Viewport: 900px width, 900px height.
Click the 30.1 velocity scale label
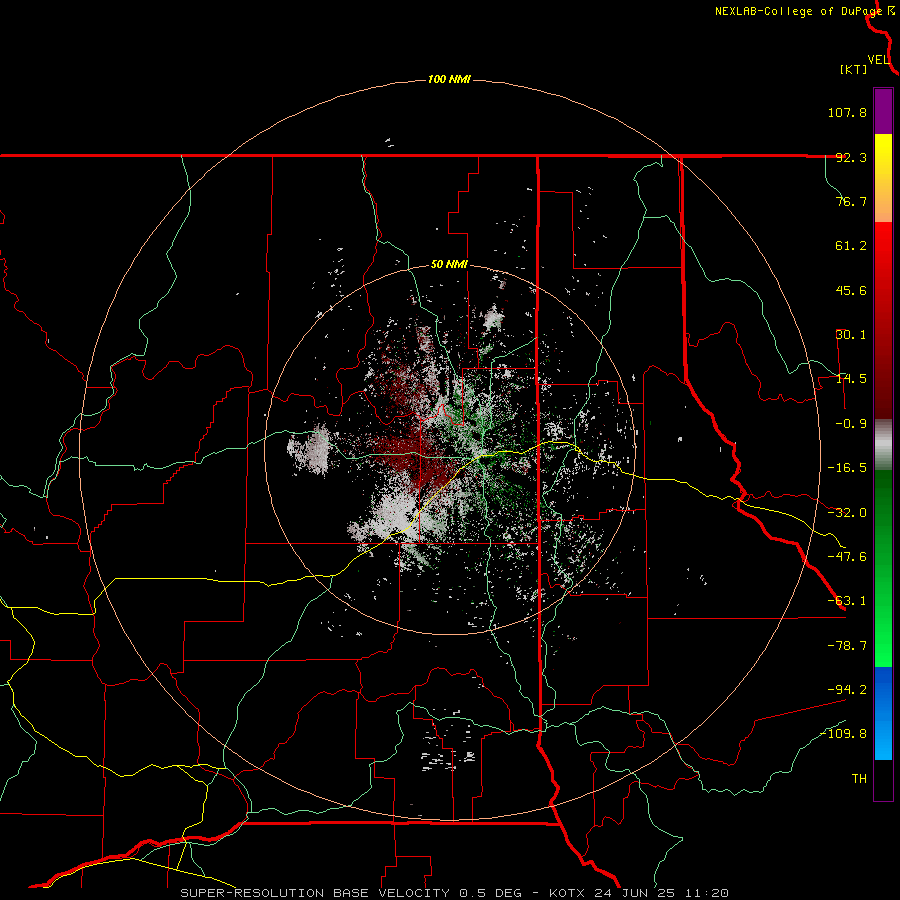pos(851,335)
